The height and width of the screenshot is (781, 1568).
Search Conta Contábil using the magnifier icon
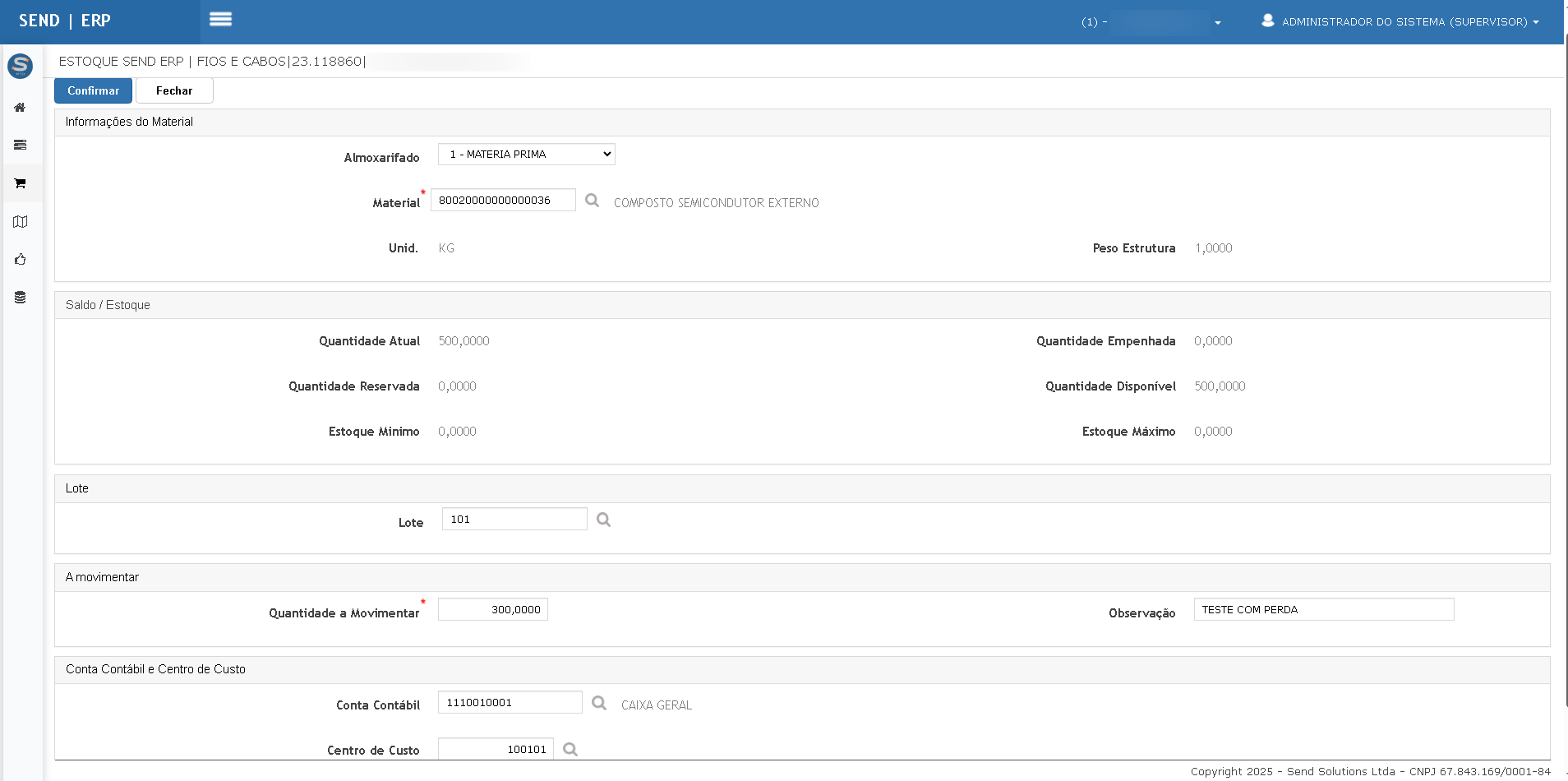(599, 704)
